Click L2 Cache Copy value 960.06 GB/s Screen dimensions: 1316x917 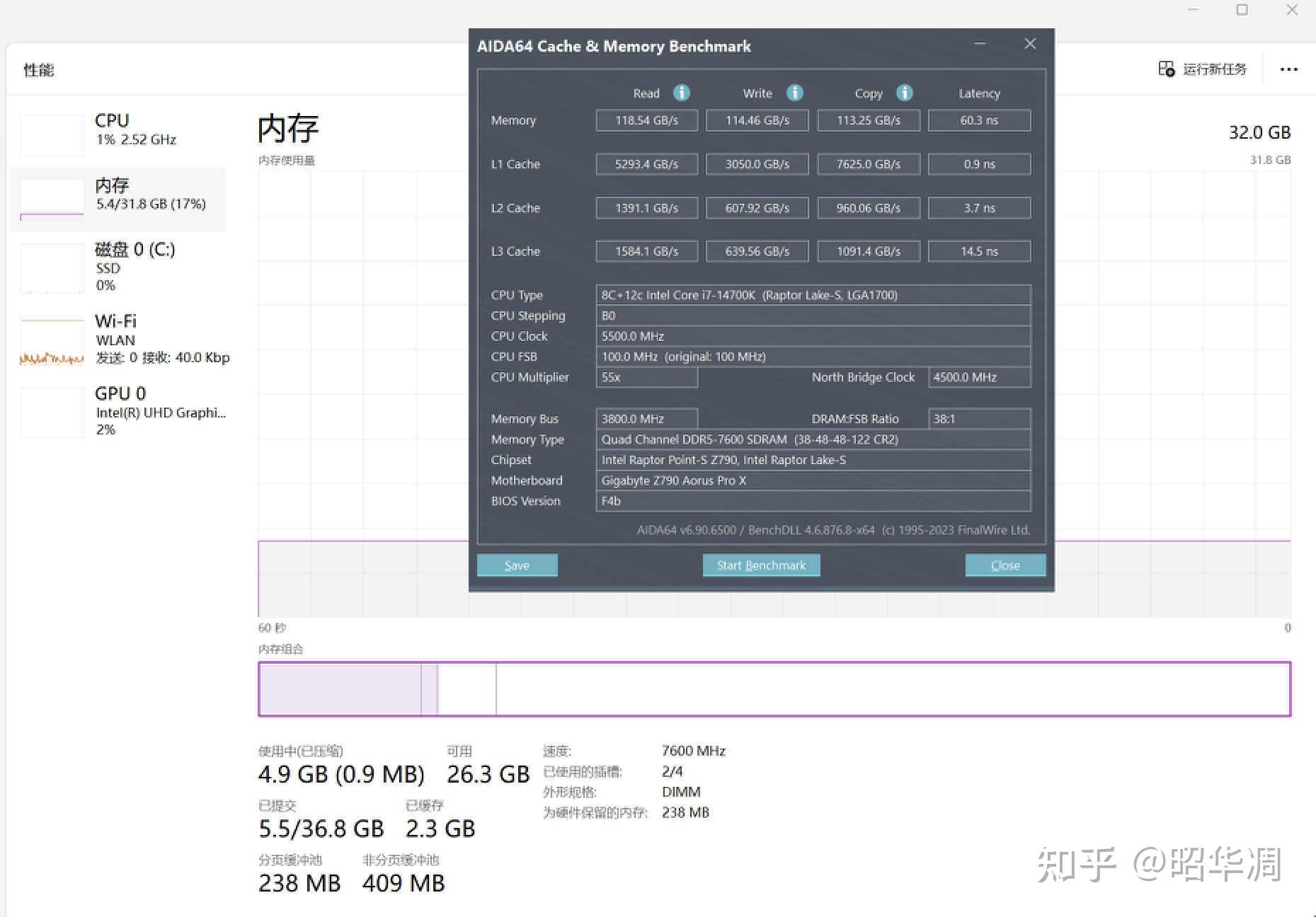868,208
